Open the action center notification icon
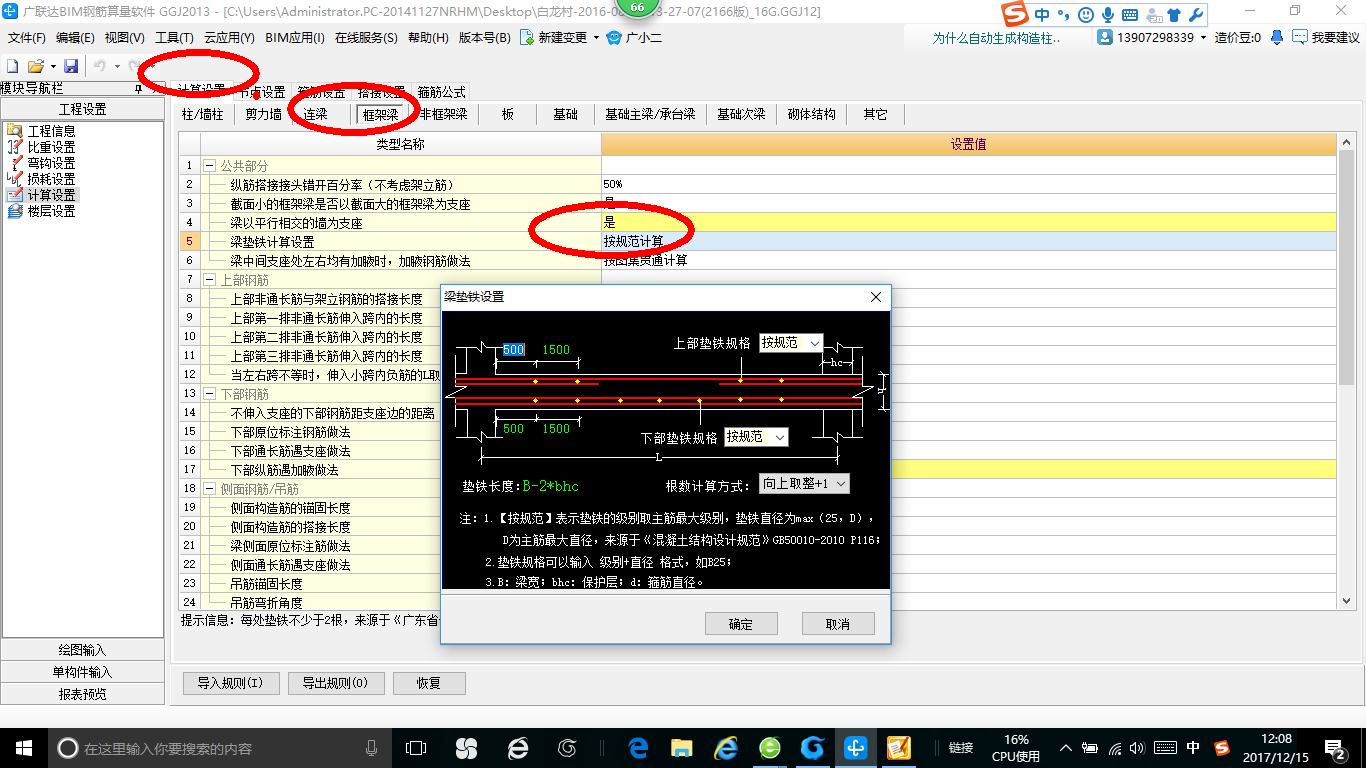Screen dimensions: 1366x768 1336,747
